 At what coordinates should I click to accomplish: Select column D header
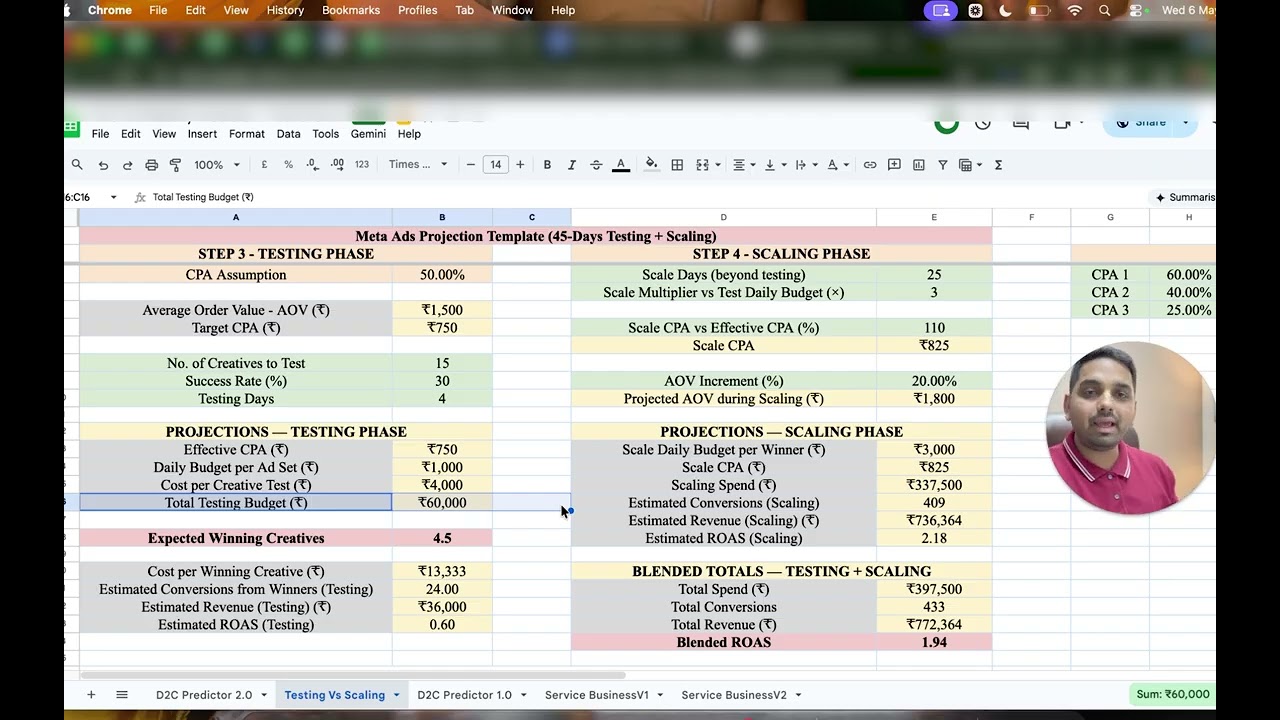click(x=723, y=217)
